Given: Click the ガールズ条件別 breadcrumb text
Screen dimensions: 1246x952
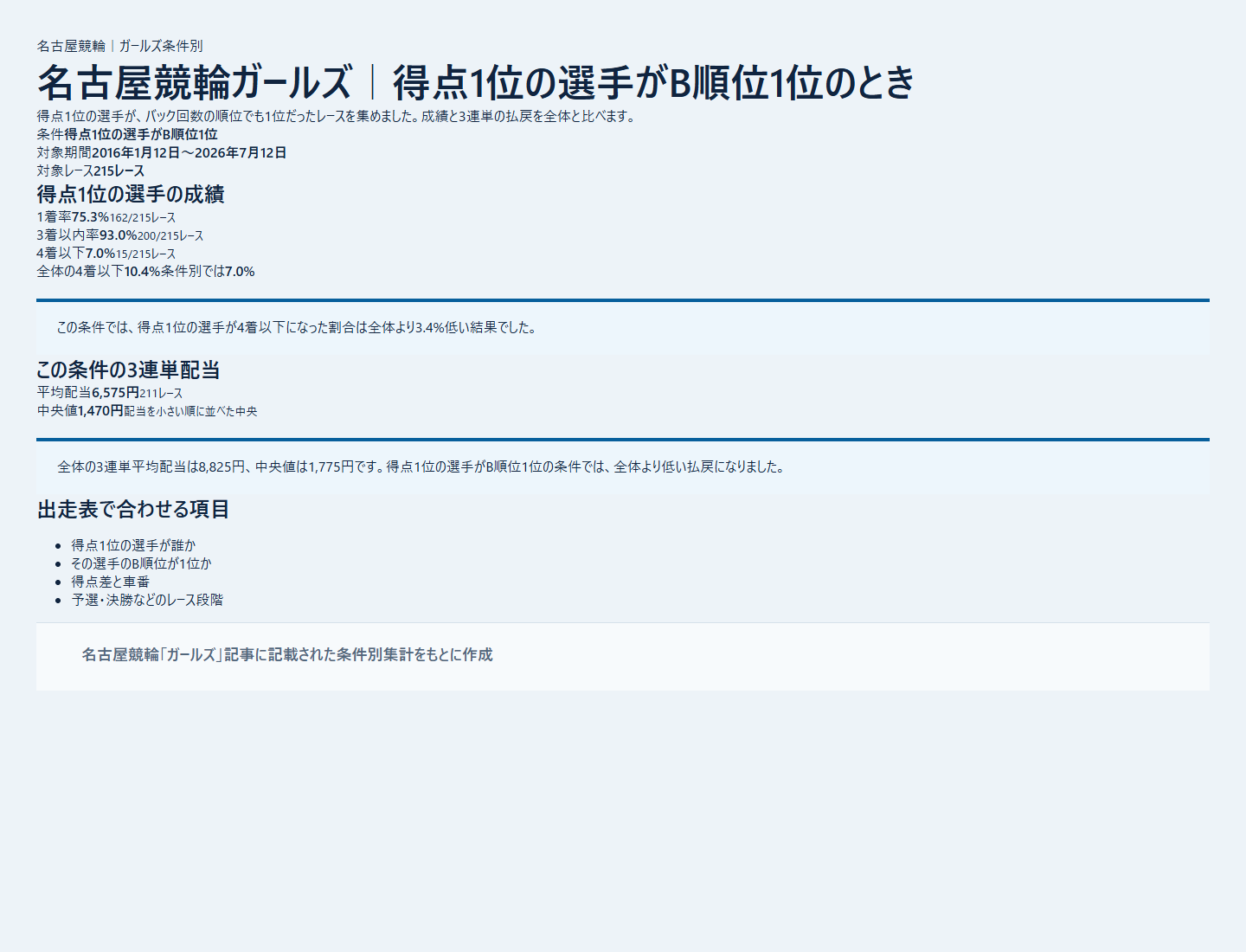Looking at the screenshot, I should click(x=161, y=46).
